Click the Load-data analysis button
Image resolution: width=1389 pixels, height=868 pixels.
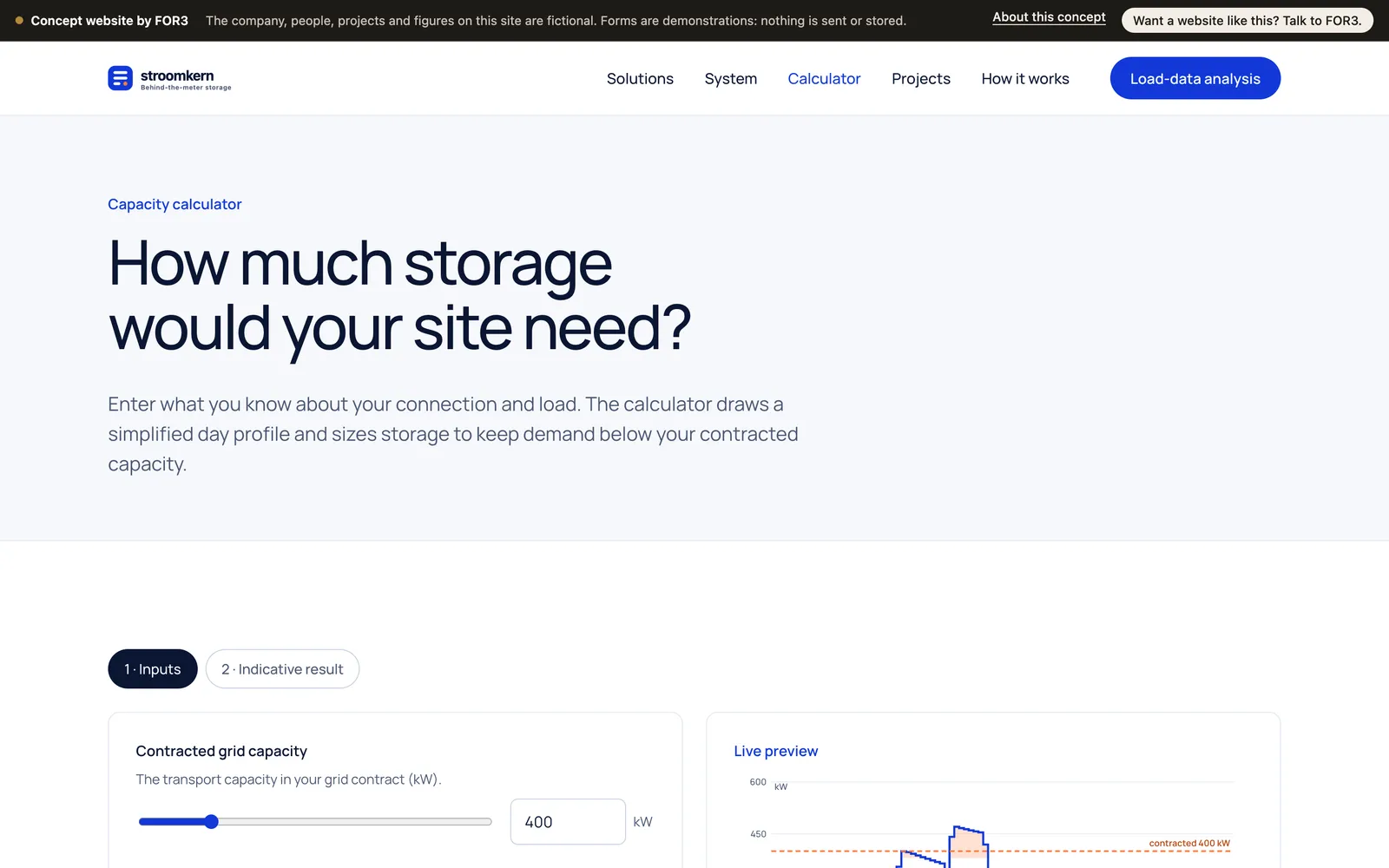1195,78
